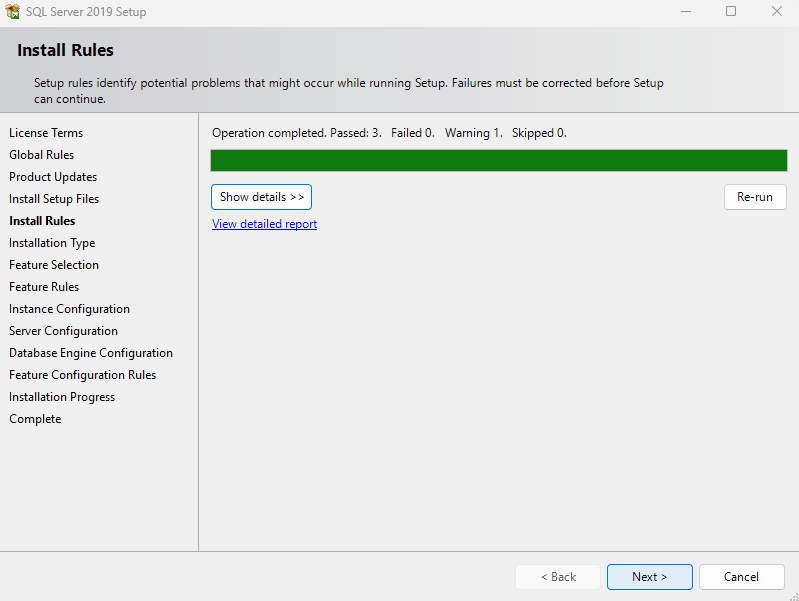The image size is (799, 601).
Task: Close the SQL Server 2019 Setup window
Action: (x=777, y=11)
